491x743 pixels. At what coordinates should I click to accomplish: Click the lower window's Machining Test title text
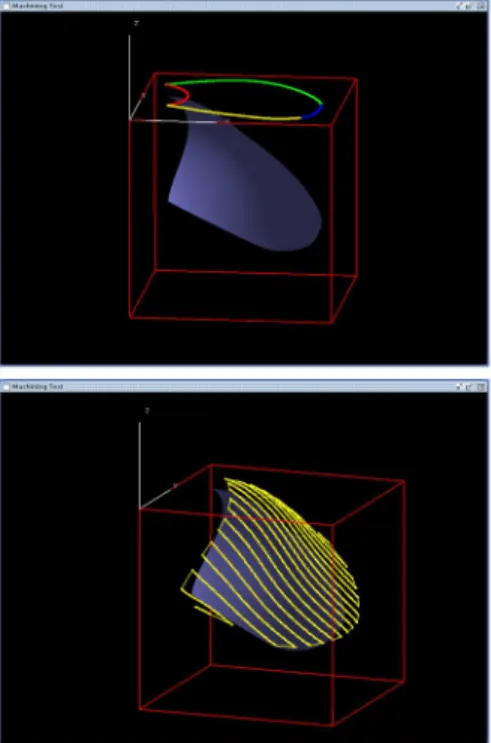[x=37, y=386]
